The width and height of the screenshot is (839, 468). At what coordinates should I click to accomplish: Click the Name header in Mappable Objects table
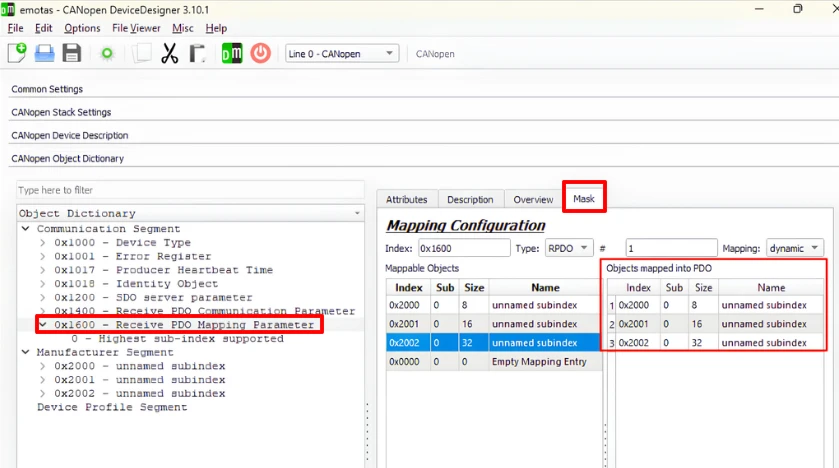click(545, 288)
